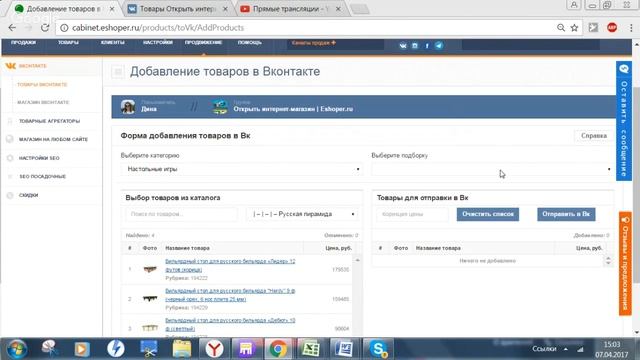
Task: Open the КЛИЕНТЫ menu
Action: coord(113,42)
